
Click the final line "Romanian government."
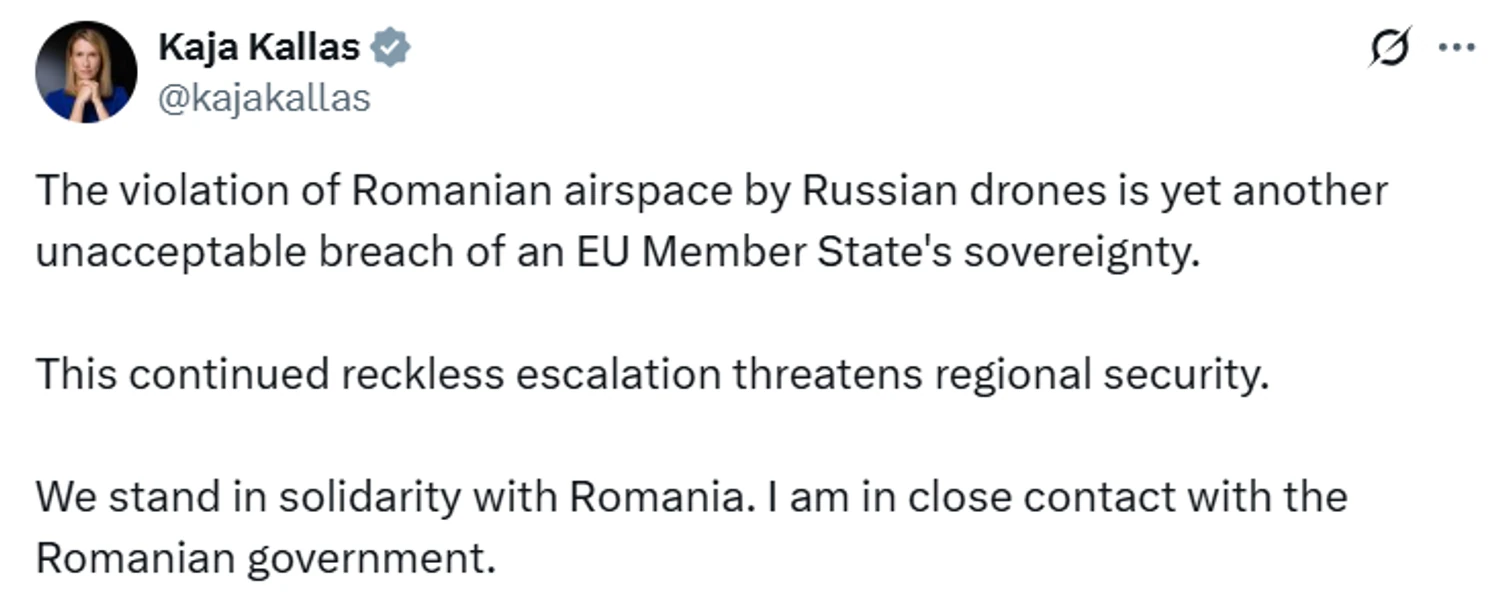[x=266, y=559]
